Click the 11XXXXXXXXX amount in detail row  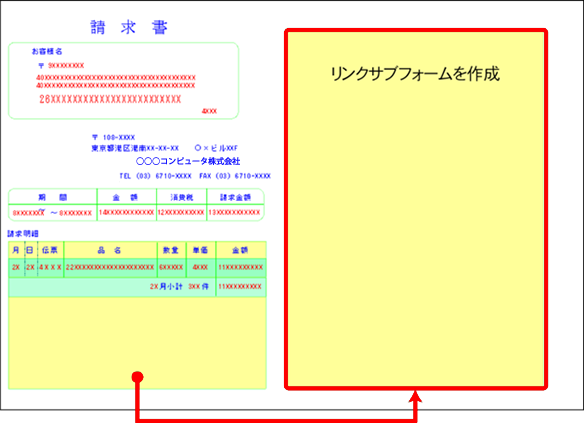tap(241, 267)
